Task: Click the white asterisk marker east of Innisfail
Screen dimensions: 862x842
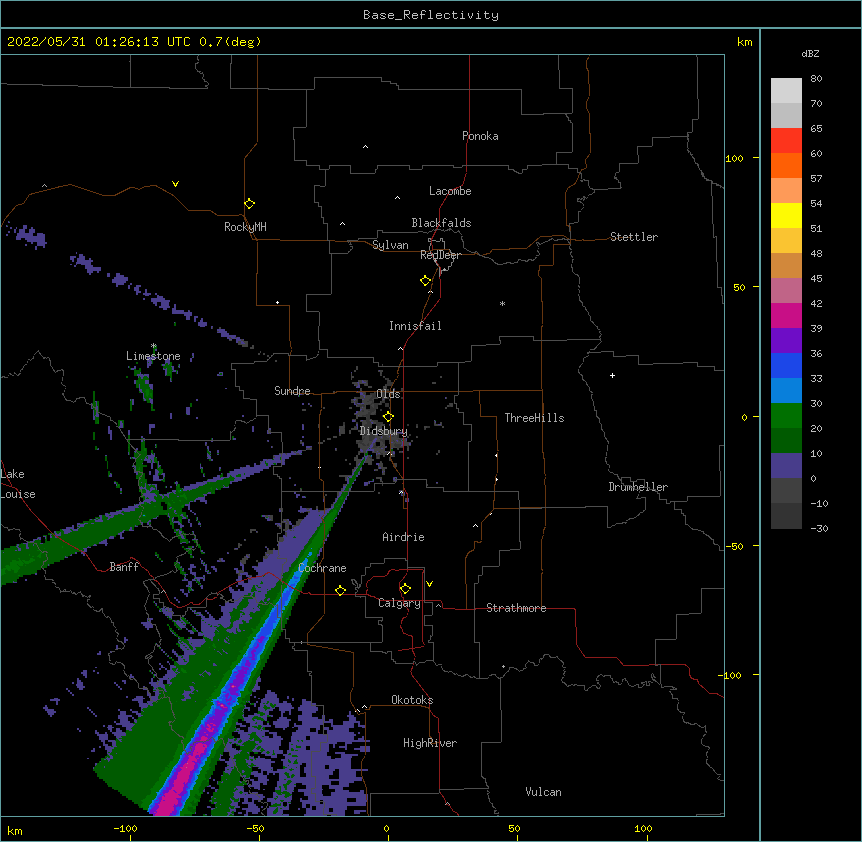Action: [x=502, y=303]
